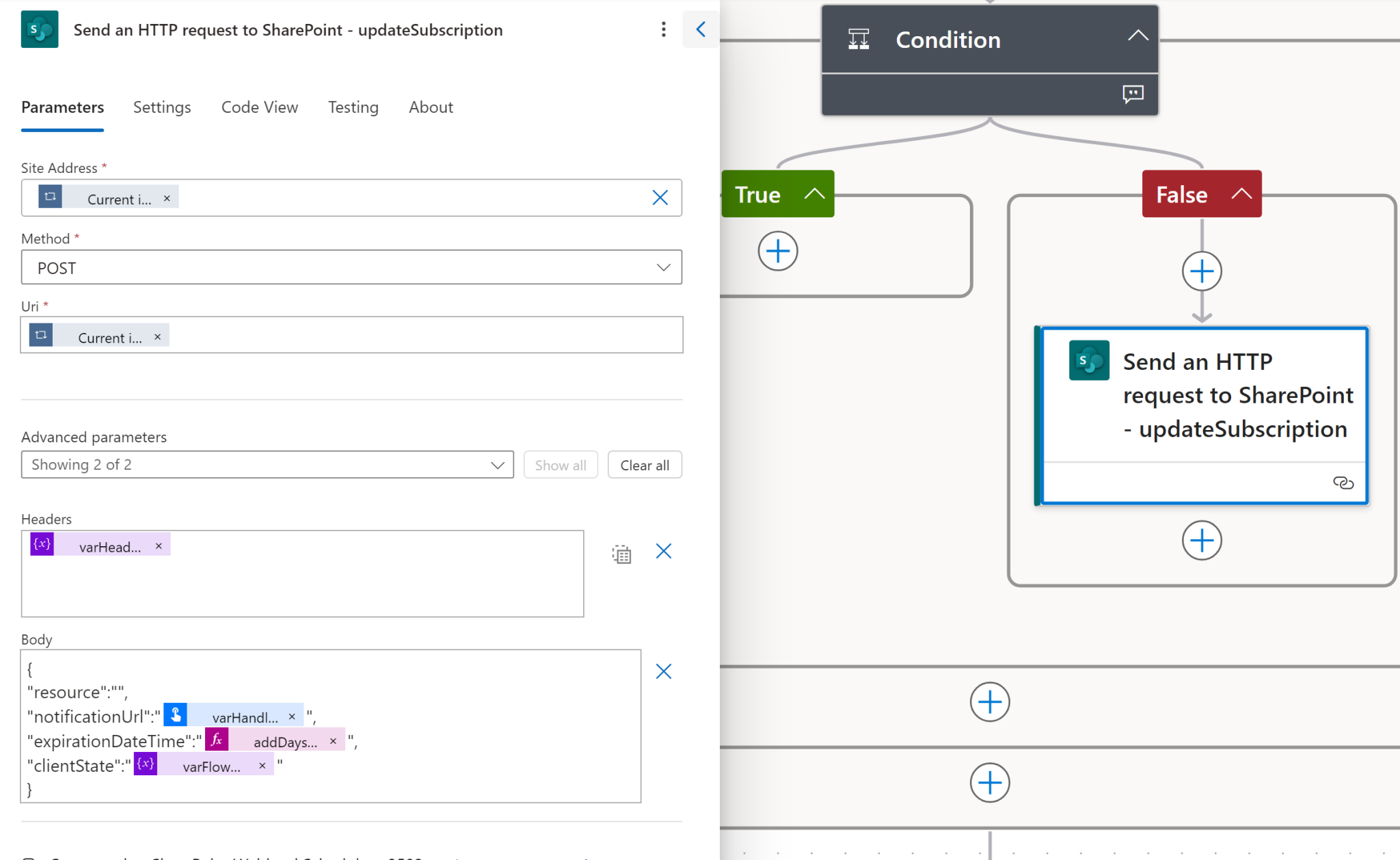Remove the varFlow token from clientState
This screenshot has width=1400, height=860.
[x=262, y=765]
